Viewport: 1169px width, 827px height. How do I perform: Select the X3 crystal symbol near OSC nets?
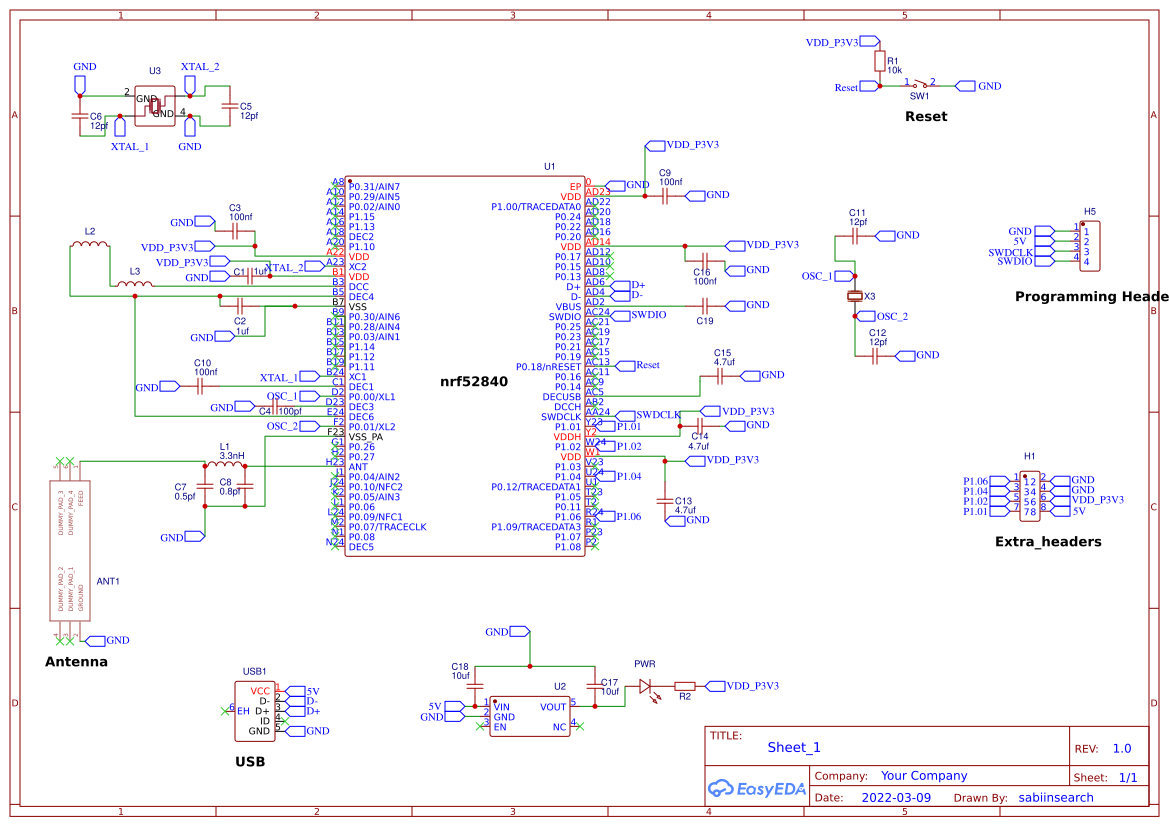pos(855,296)
